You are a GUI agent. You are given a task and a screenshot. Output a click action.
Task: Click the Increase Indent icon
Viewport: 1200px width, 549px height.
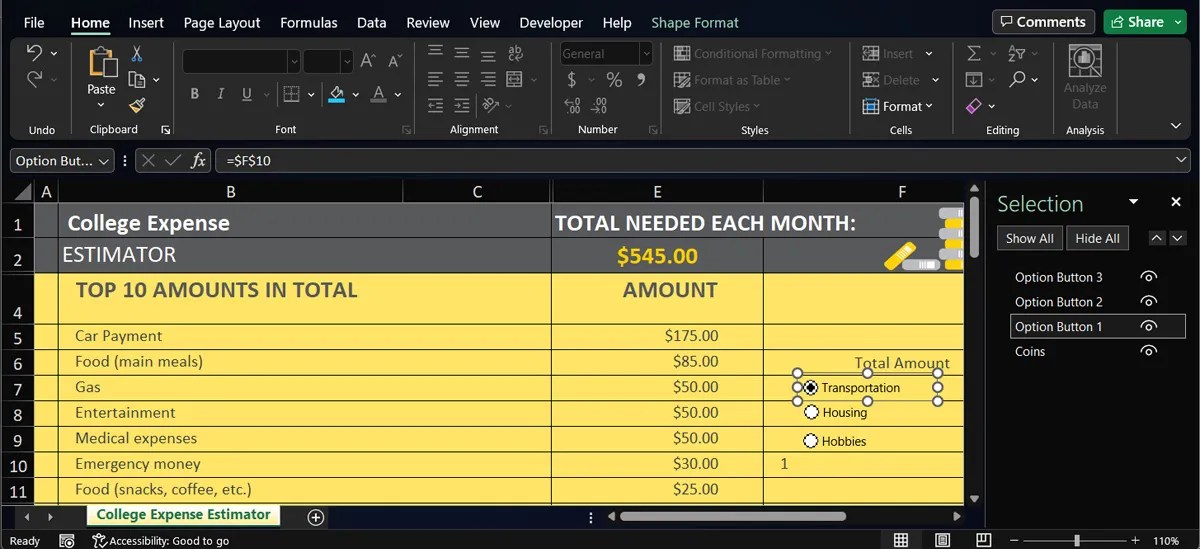pos(462,104)
